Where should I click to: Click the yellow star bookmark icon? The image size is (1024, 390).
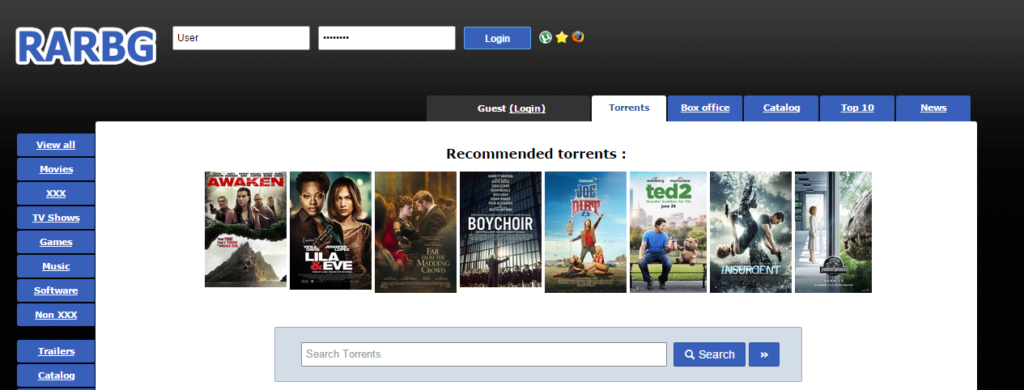click(x=562, y=37)
